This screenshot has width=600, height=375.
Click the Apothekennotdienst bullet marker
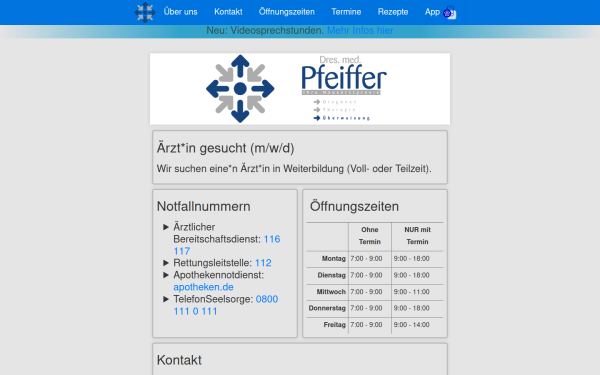tap(166, 275)
